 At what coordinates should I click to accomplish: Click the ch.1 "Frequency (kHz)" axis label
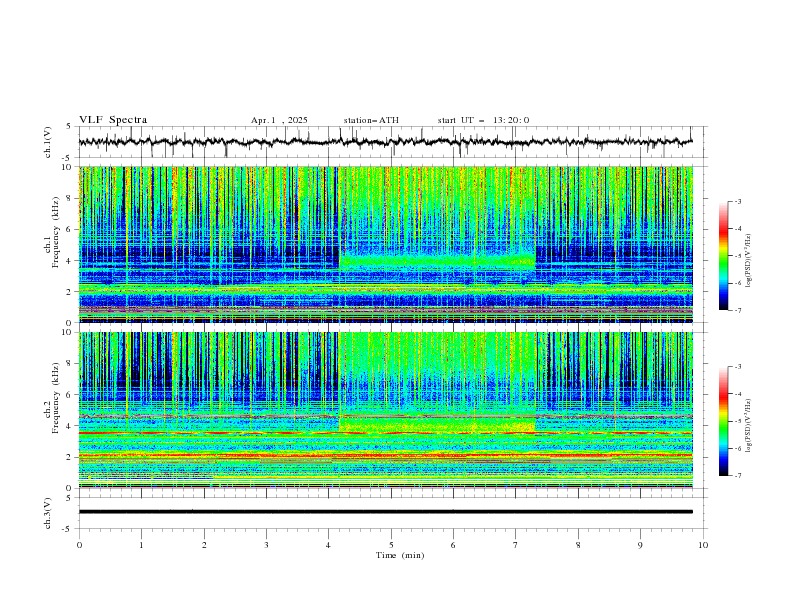[55, 233]
